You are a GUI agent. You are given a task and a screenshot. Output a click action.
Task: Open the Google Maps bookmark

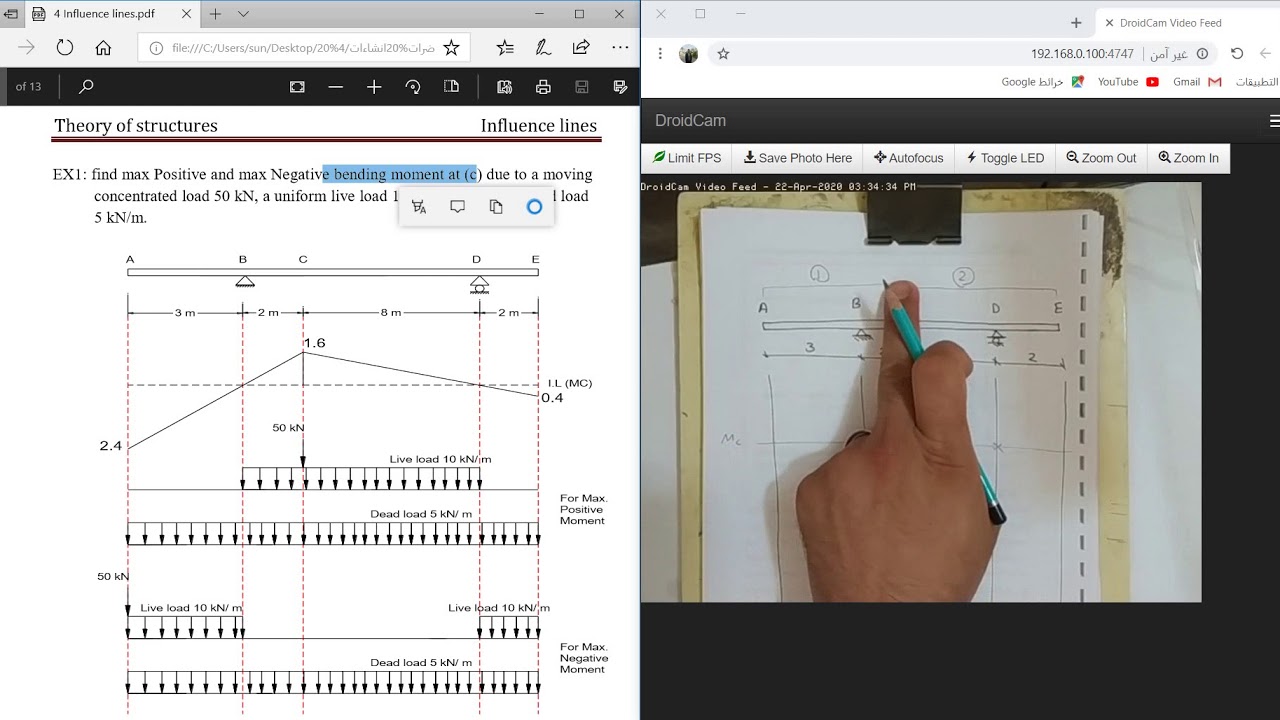(1043, 82)
